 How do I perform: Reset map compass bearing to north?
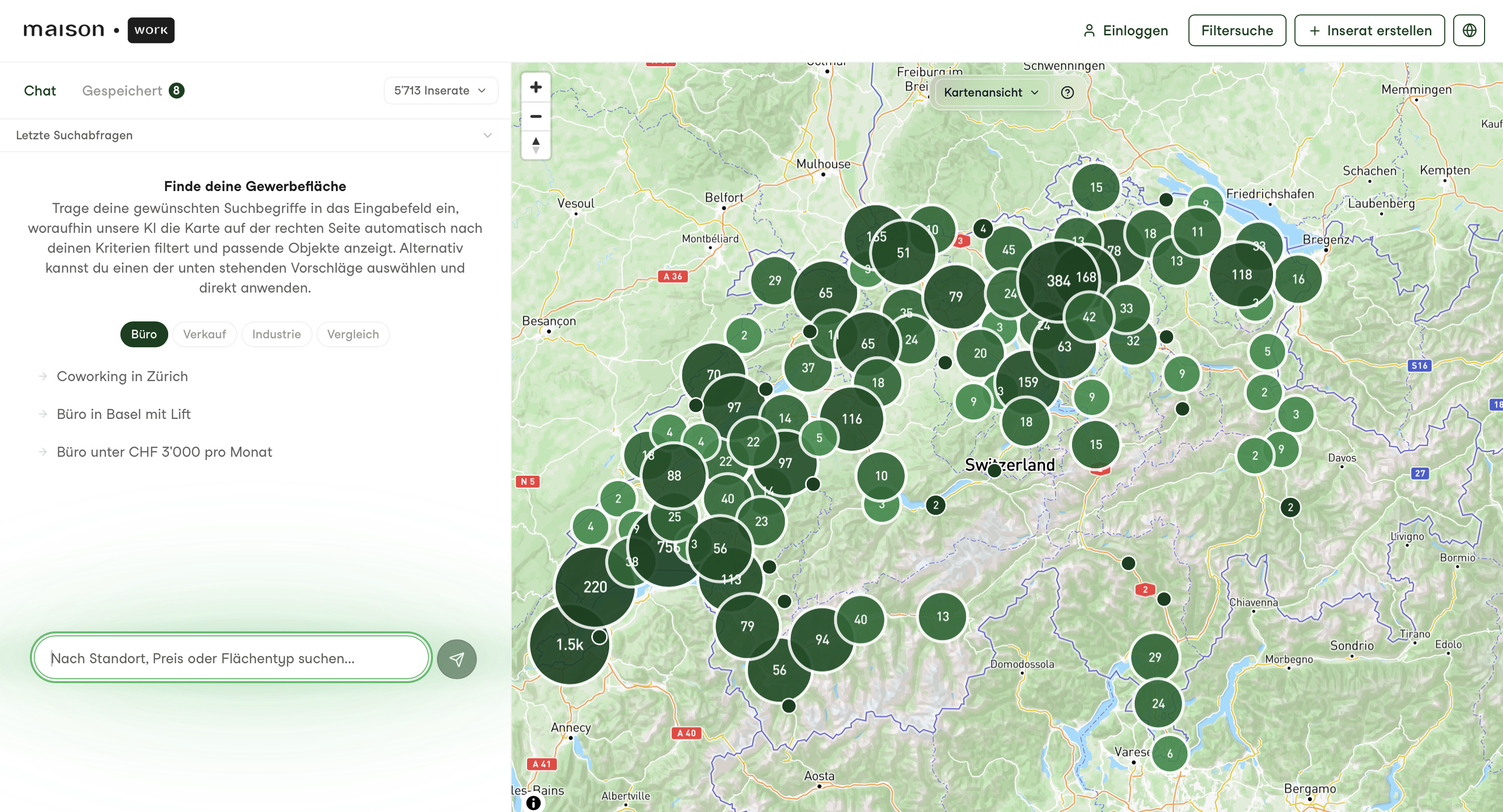536,144
